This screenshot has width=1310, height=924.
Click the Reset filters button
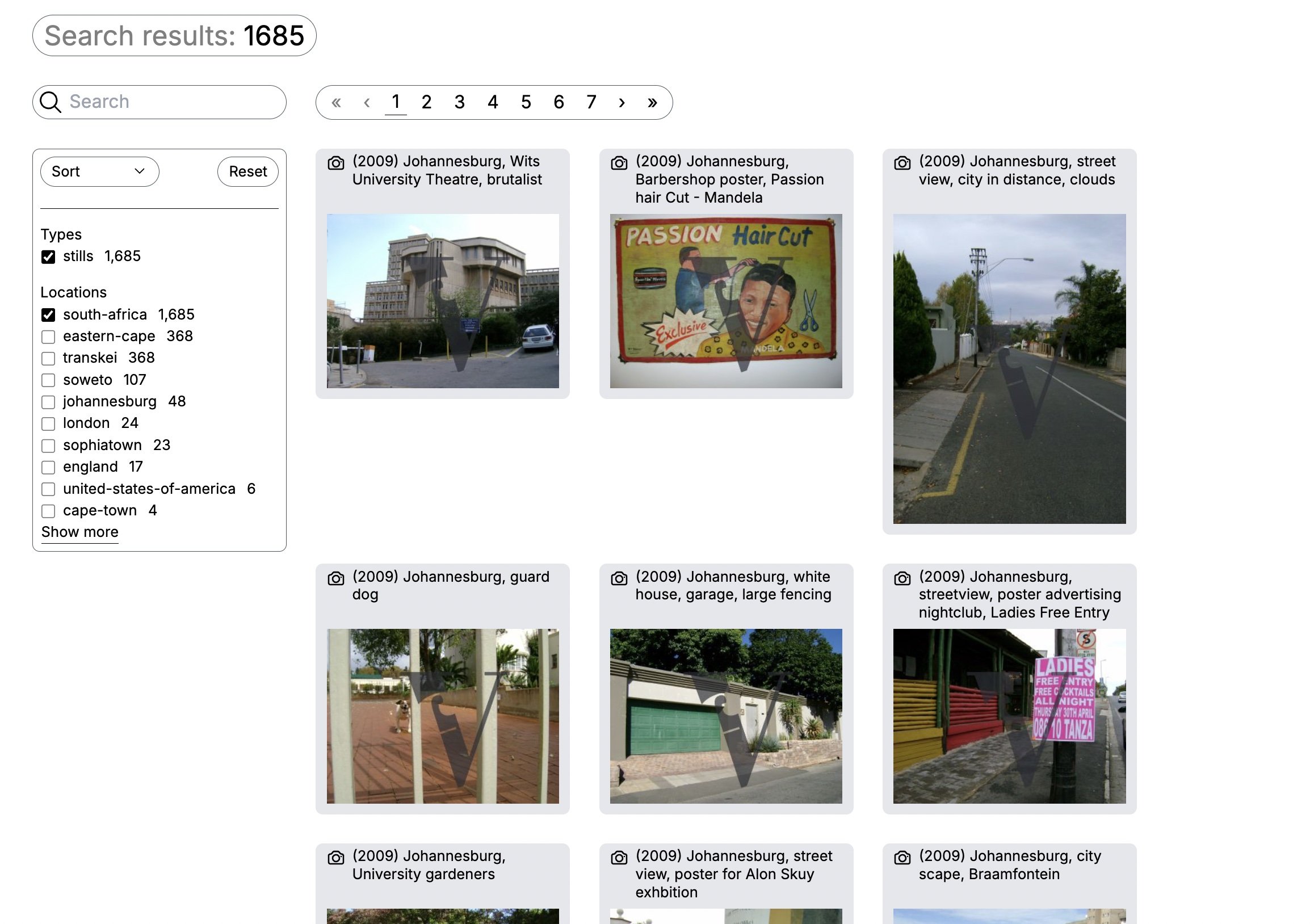pos(247,171)
